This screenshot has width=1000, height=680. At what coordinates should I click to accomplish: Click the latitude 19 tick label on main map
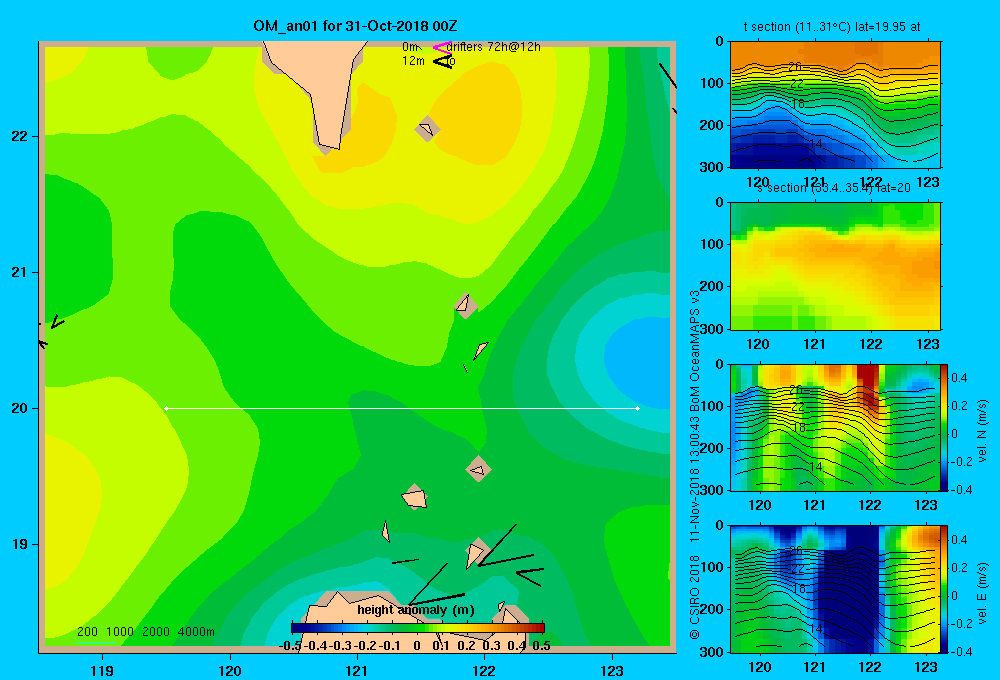click(x=20, y=544)
